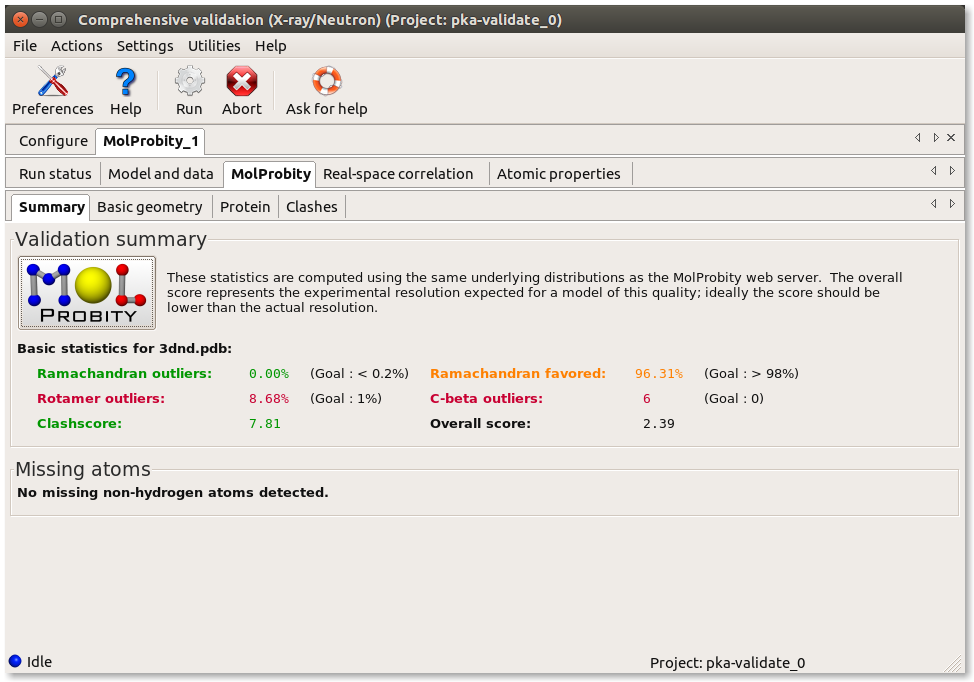The height and width of the screenshot is (682, 974).
Task: Close the MolProbity_1 tab with the X icon
Action: [951, 137]
